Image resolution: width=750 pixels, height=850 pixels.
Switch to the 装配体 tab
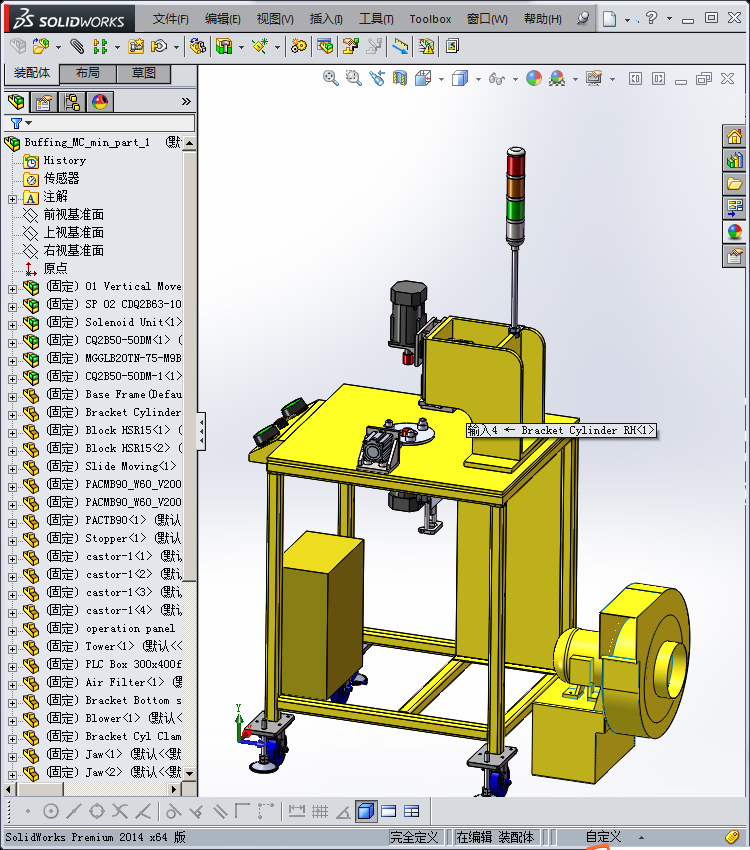pos(32,73)
